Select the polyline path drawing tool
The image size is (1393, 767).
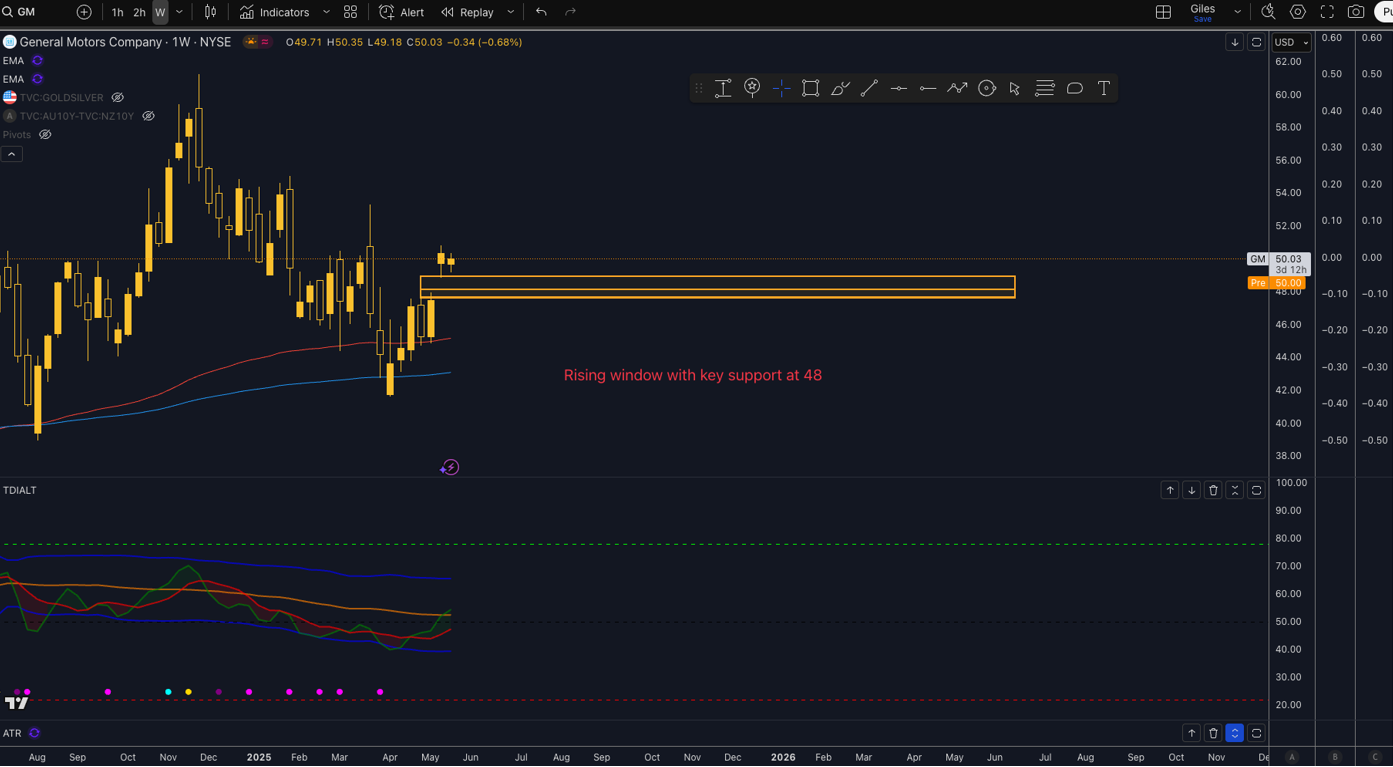(x=957, y=88)
